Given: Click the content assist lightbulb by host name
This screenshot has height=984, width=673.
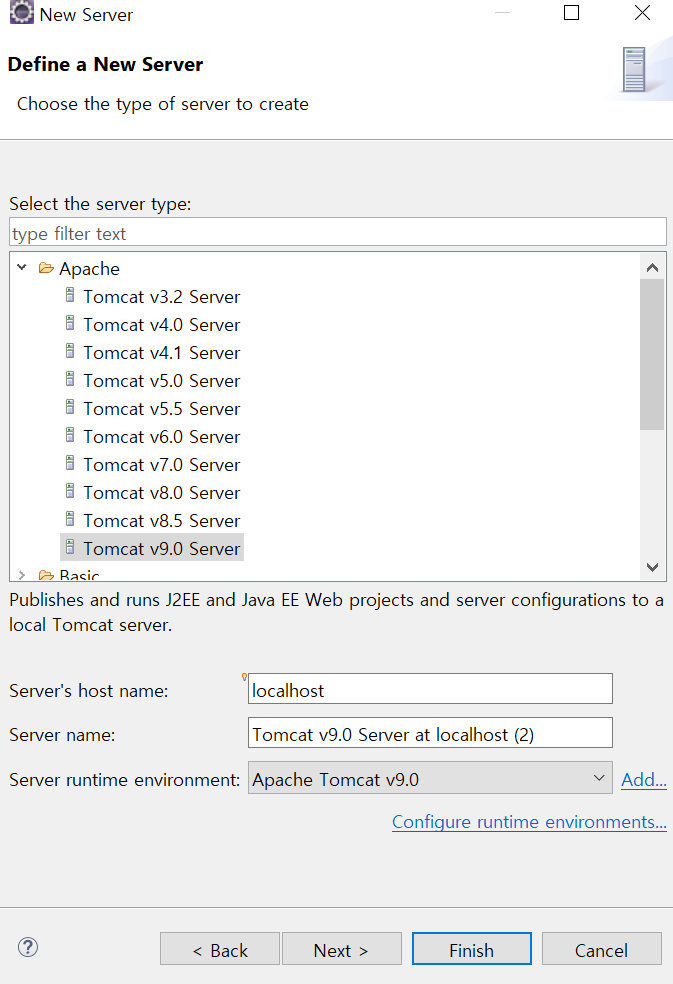Looking at the screenshot, I should pyautogui.click(x=244, y=677).
